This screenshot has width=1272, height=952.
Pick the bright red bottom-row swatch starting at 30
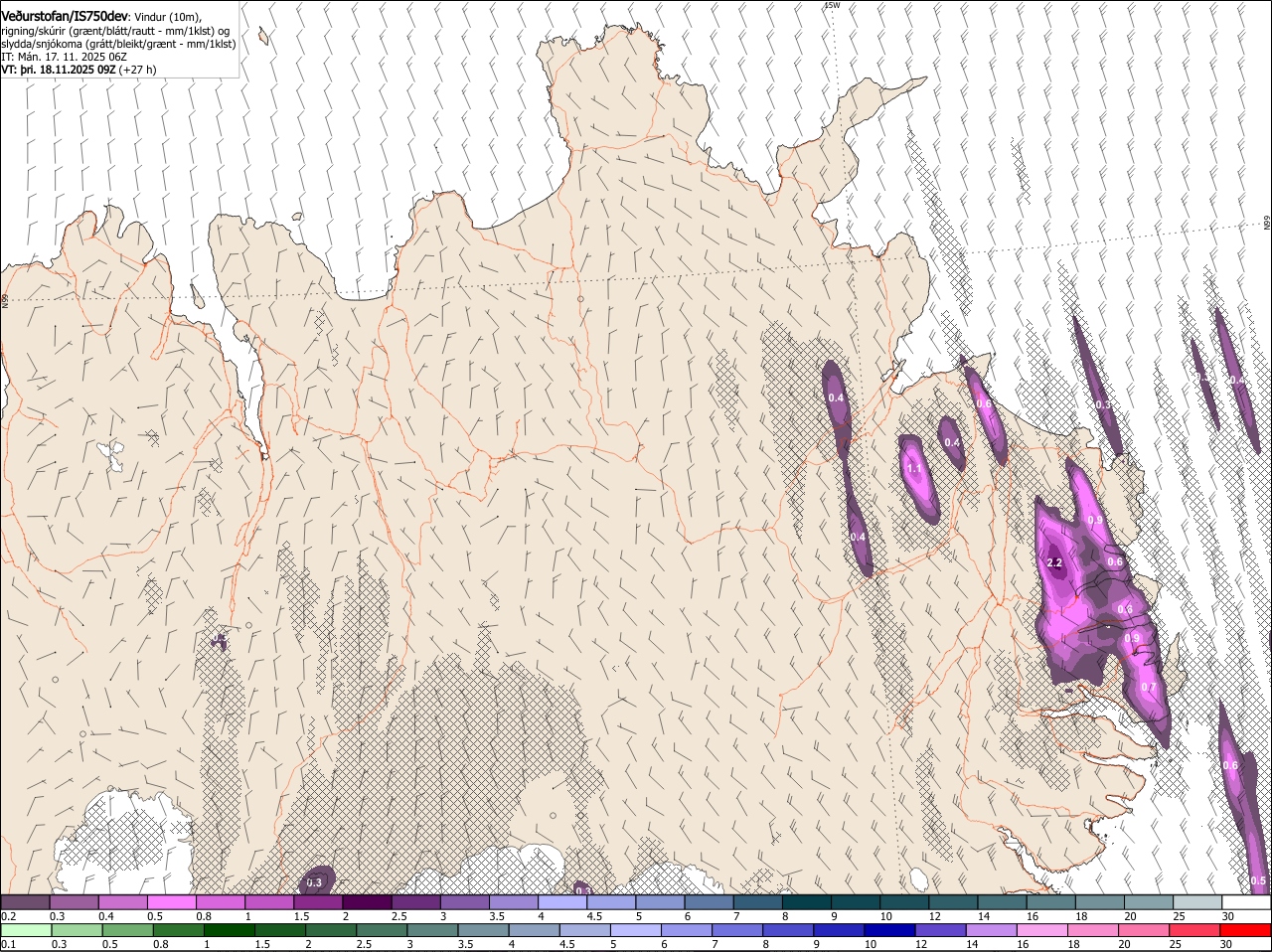(x=1246, y=930)
